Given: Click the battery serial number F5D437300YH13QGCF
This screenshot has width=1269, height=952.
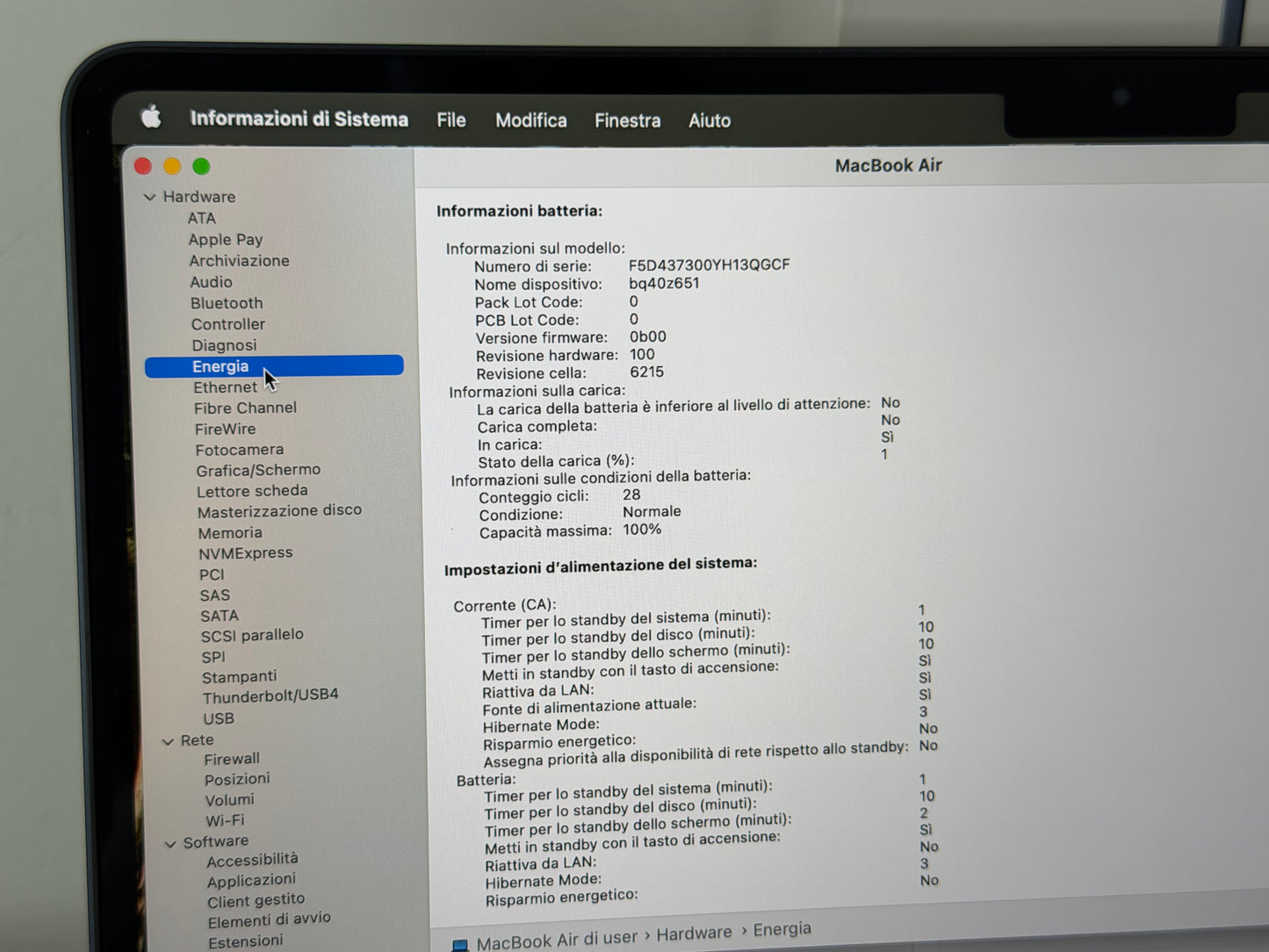Looking at the screenshot, I should pyautogui.click(x=710, y=264).
